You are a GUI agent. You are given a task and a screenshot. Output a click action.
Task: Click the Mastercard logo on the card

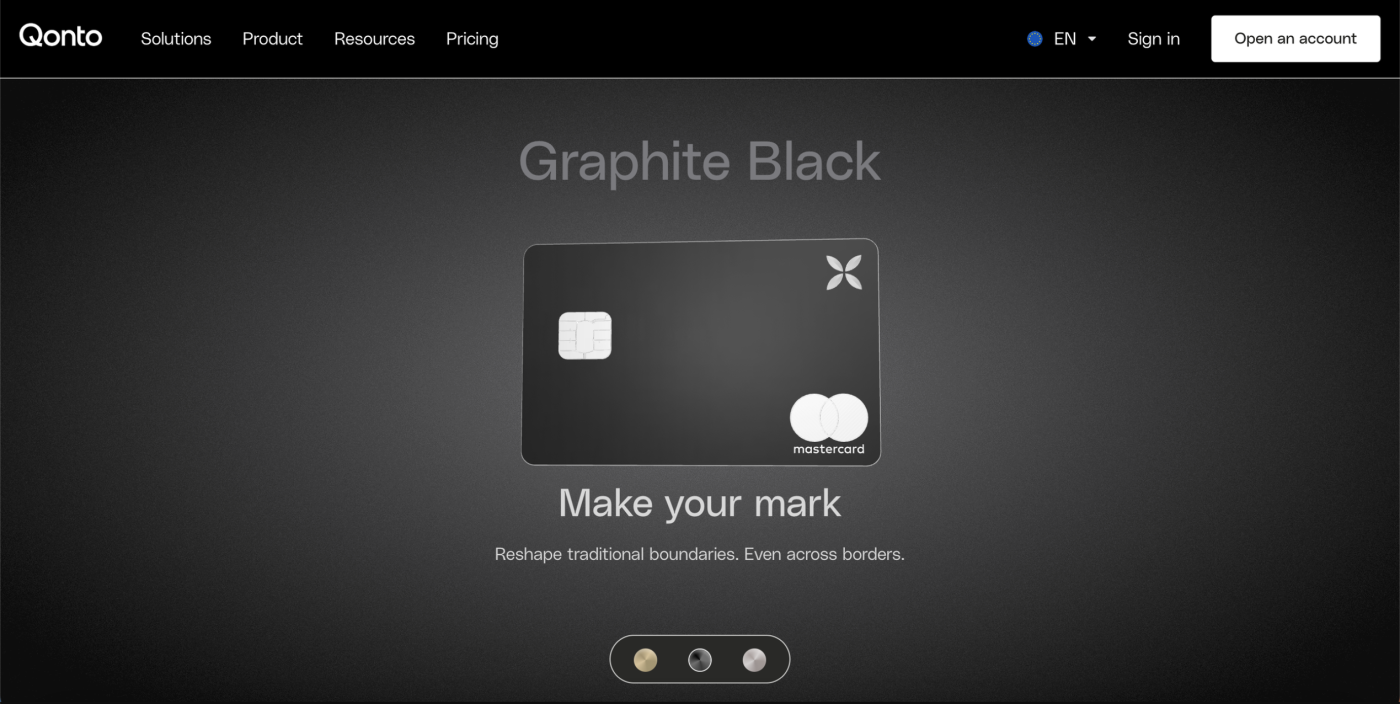(x=829, y=424)
